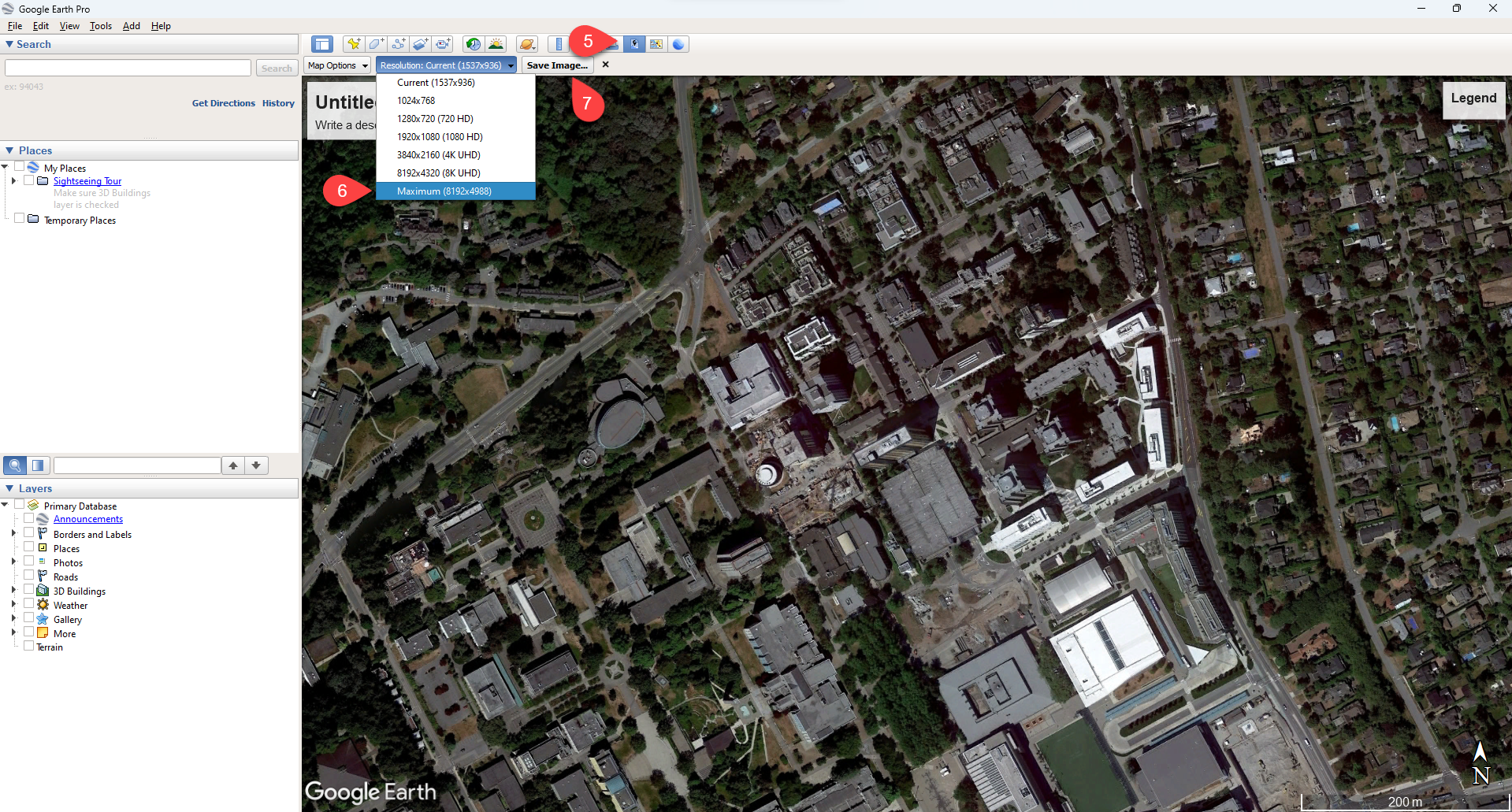This screenshot has height=812, width=1512.
Task: Collapse the Layers panel header
Action: 150,488
